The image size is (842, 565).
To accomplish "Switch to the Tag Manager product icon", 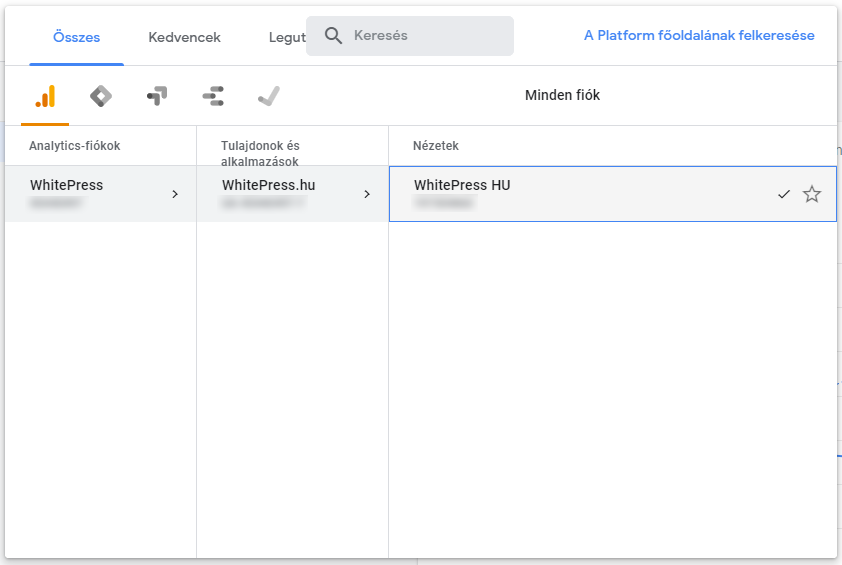I will point(101,97).
